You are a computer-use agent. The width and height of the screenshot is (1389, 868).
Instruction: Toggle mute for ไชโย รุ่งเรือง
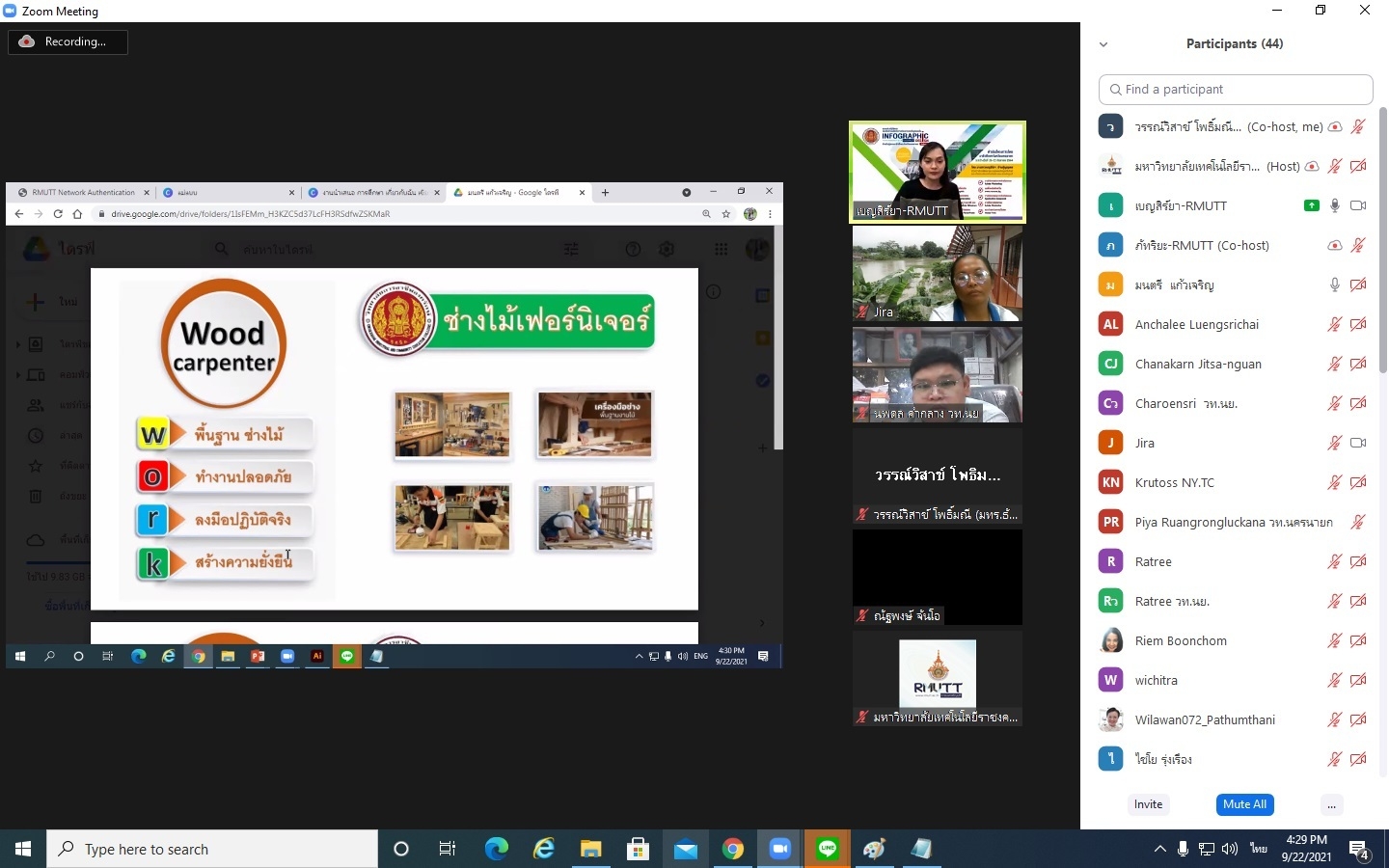(1335, 759)
